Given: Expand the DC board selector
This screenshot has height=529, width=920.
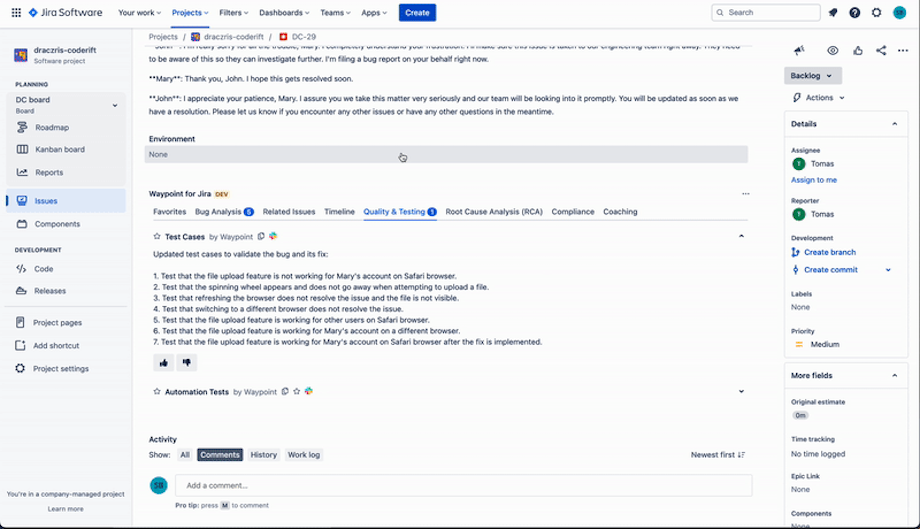Looking at the screenshot, I should 115,105.
